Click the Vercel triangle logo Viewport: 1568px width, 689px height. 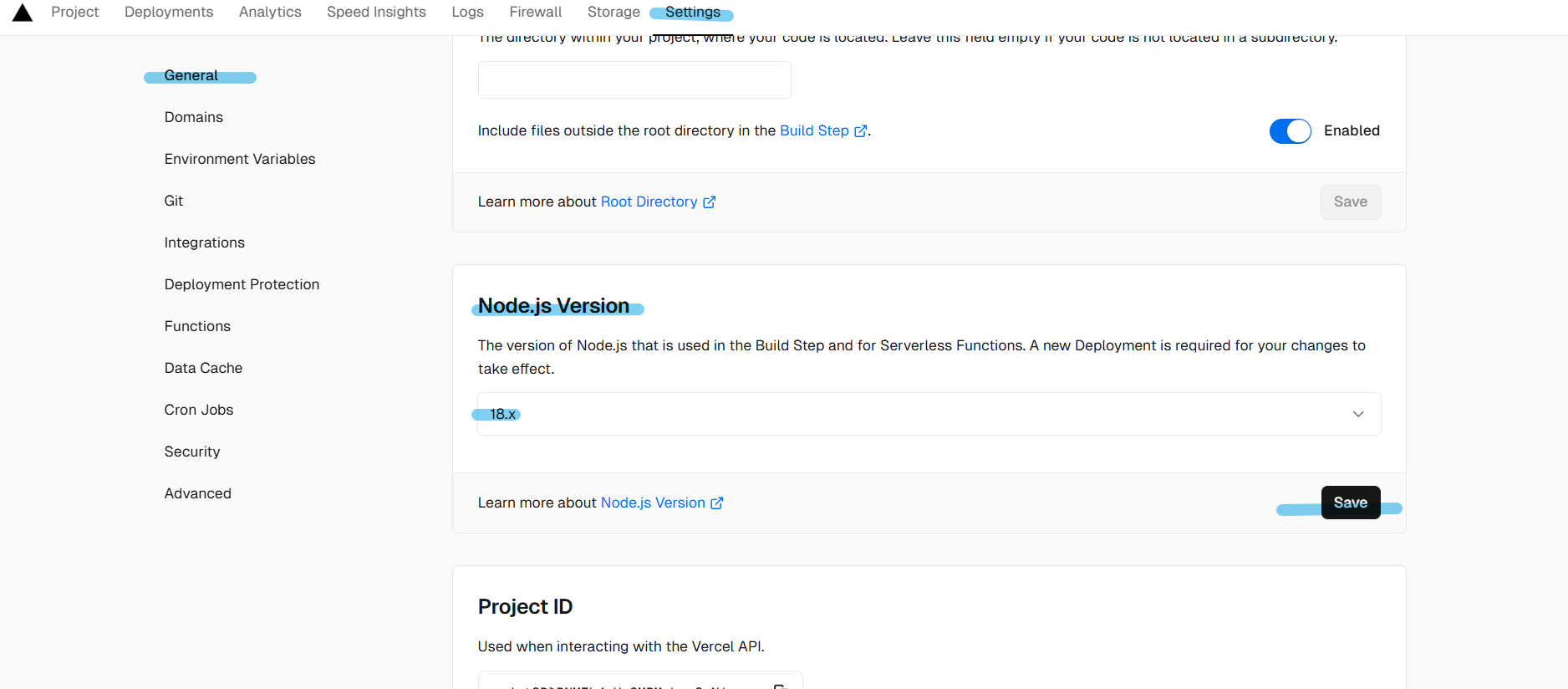pos(23,13)
